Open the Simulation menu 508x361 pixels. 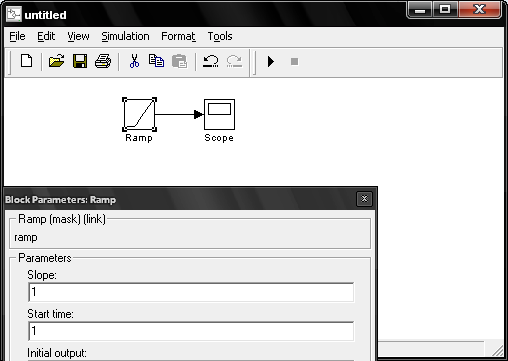tap(125, 36)
